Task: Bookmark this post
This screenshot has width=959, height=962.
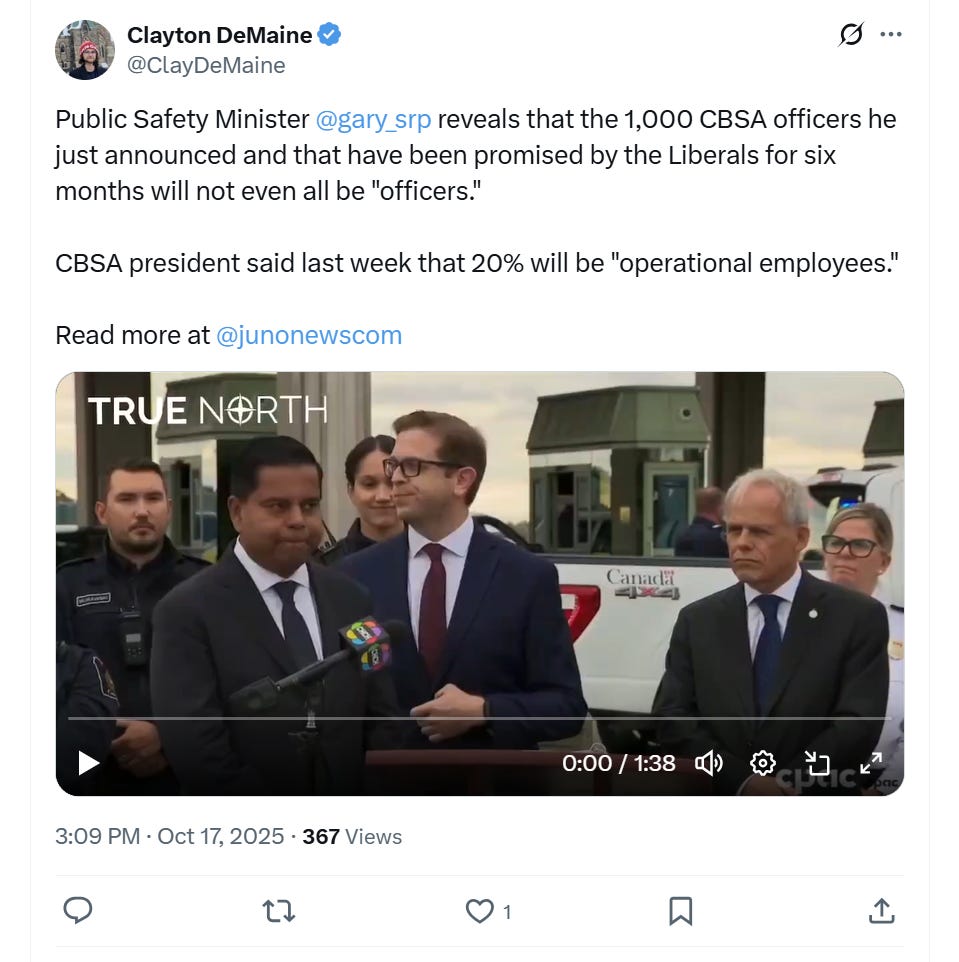Action: (680, 911)
